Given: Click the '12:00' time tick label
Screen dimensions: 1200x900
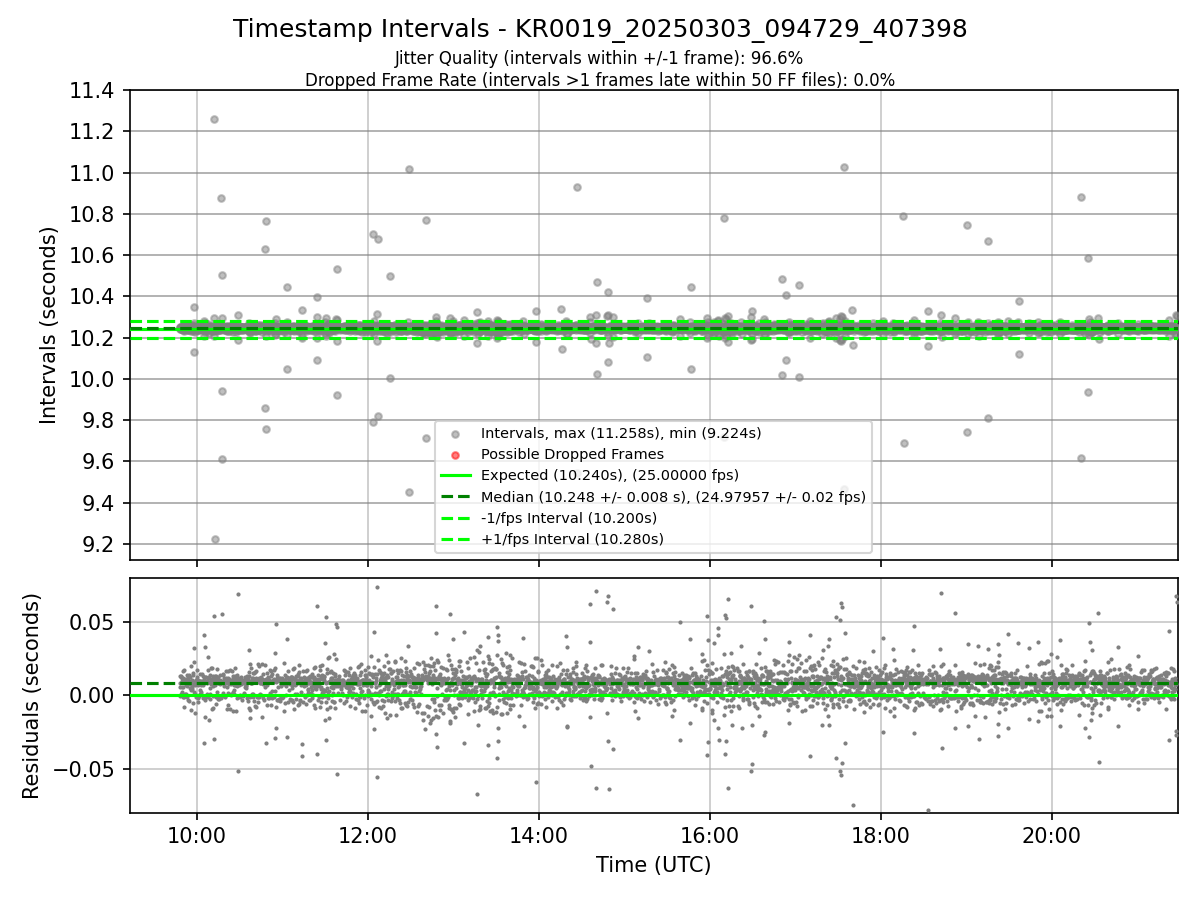Looking at the screenshot, I should tap(368, 835).
